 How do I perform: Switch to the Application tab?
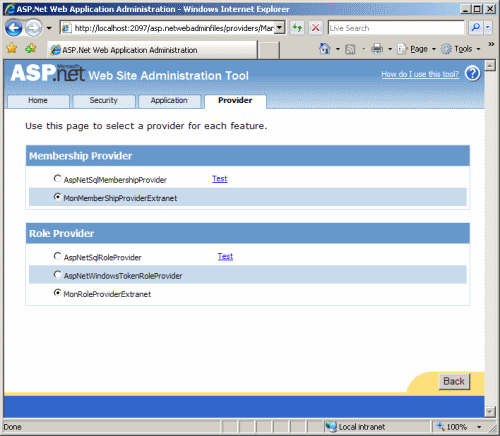(169, 101)
